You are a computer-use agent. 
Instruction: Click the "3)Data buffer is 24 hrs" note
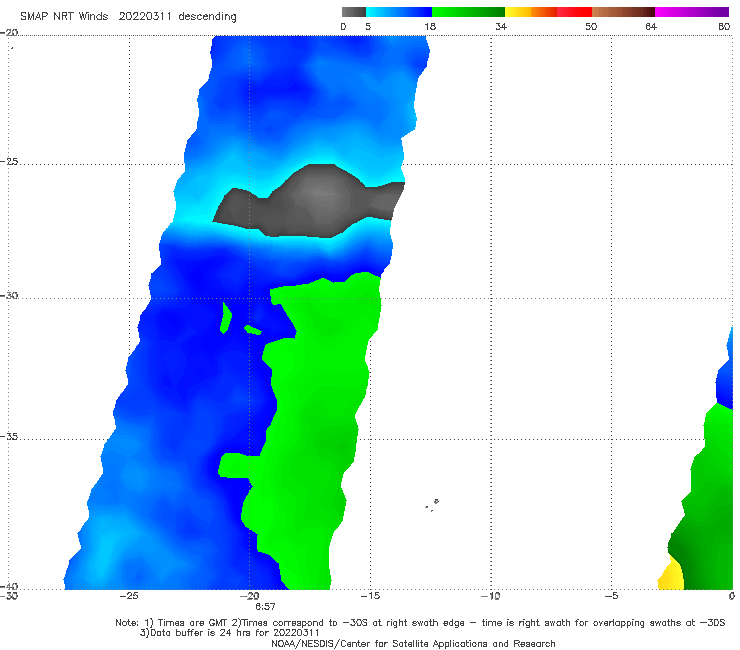[x=229, y=633]
